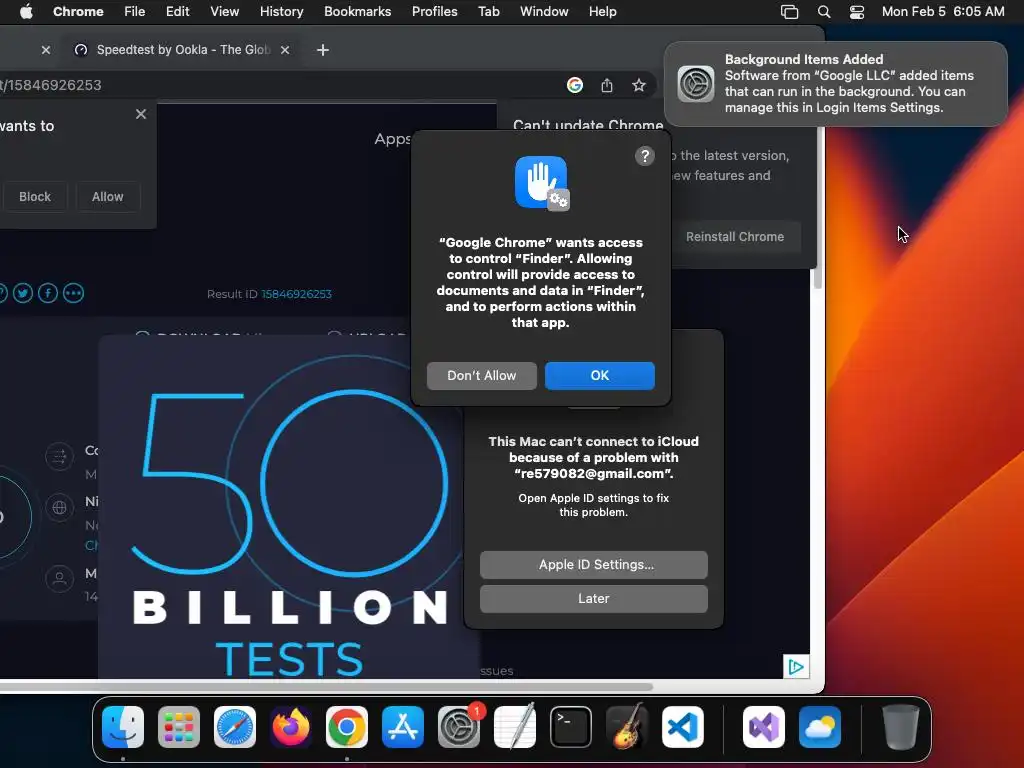Click the 50 Billion Tests ad banner

287,506
